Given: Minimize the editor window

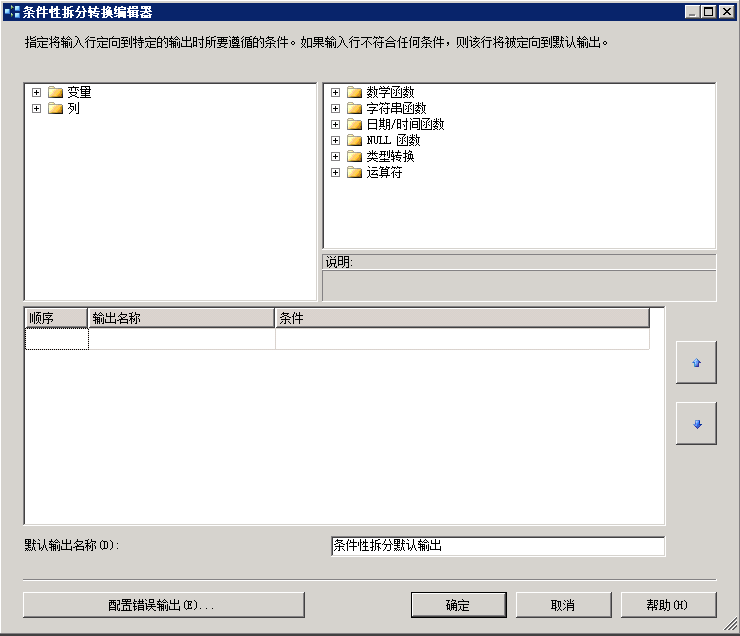Looking at the screenshot, I should [692, 12].
